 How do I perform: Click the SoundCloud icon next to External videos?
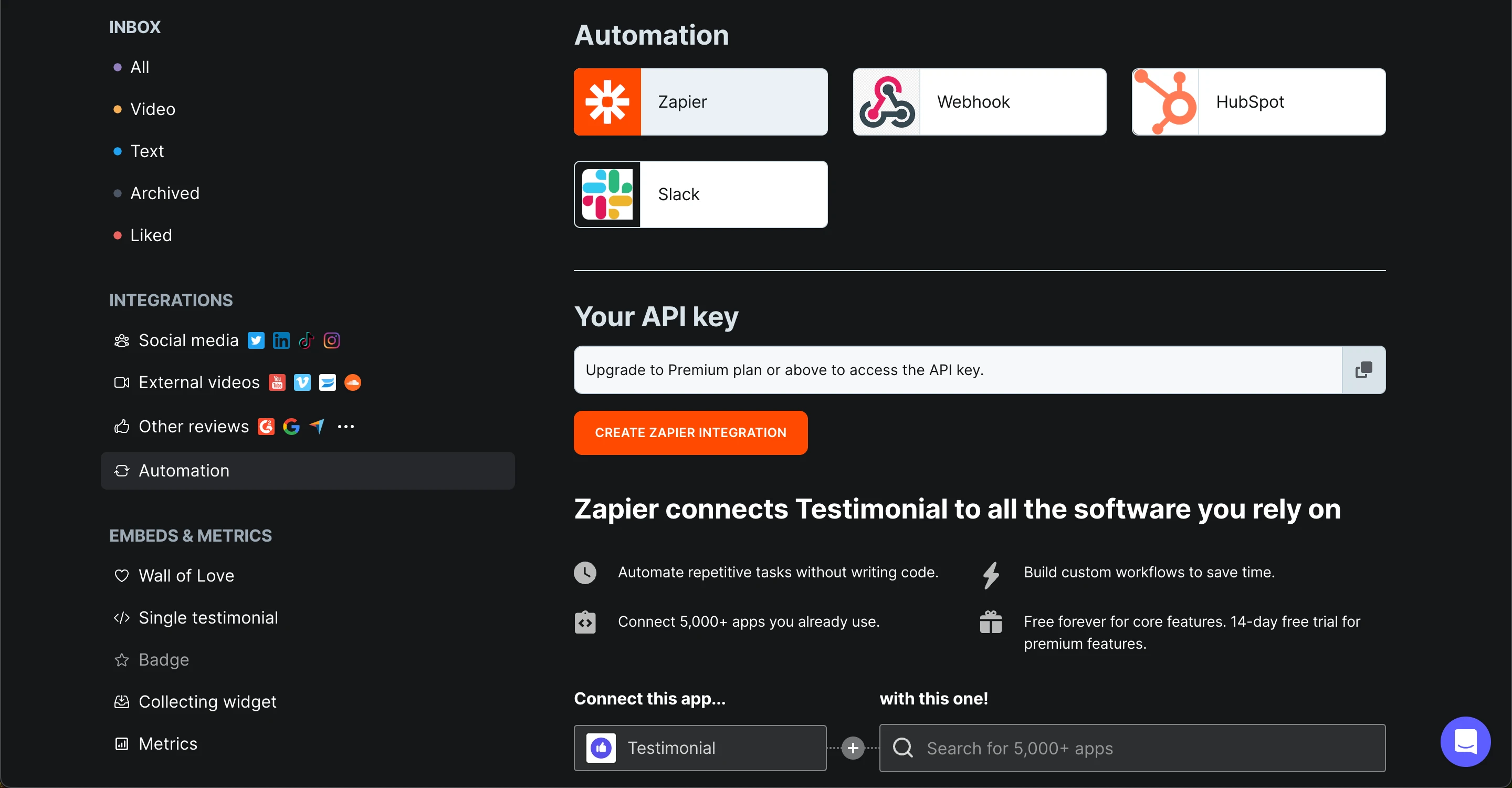coord(353,383)
